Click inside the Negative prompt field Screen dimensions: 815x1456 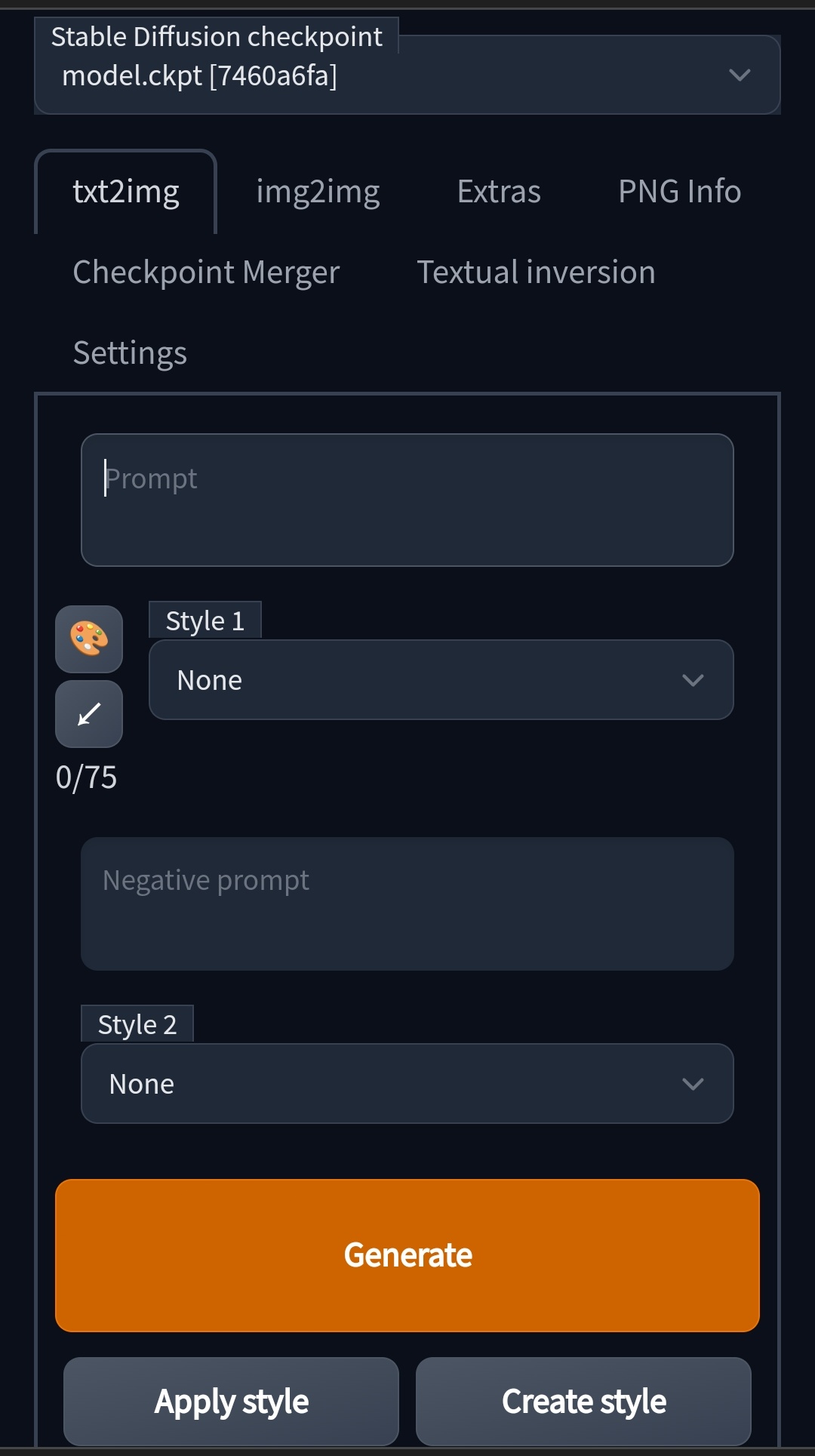[x=407, y=903]
